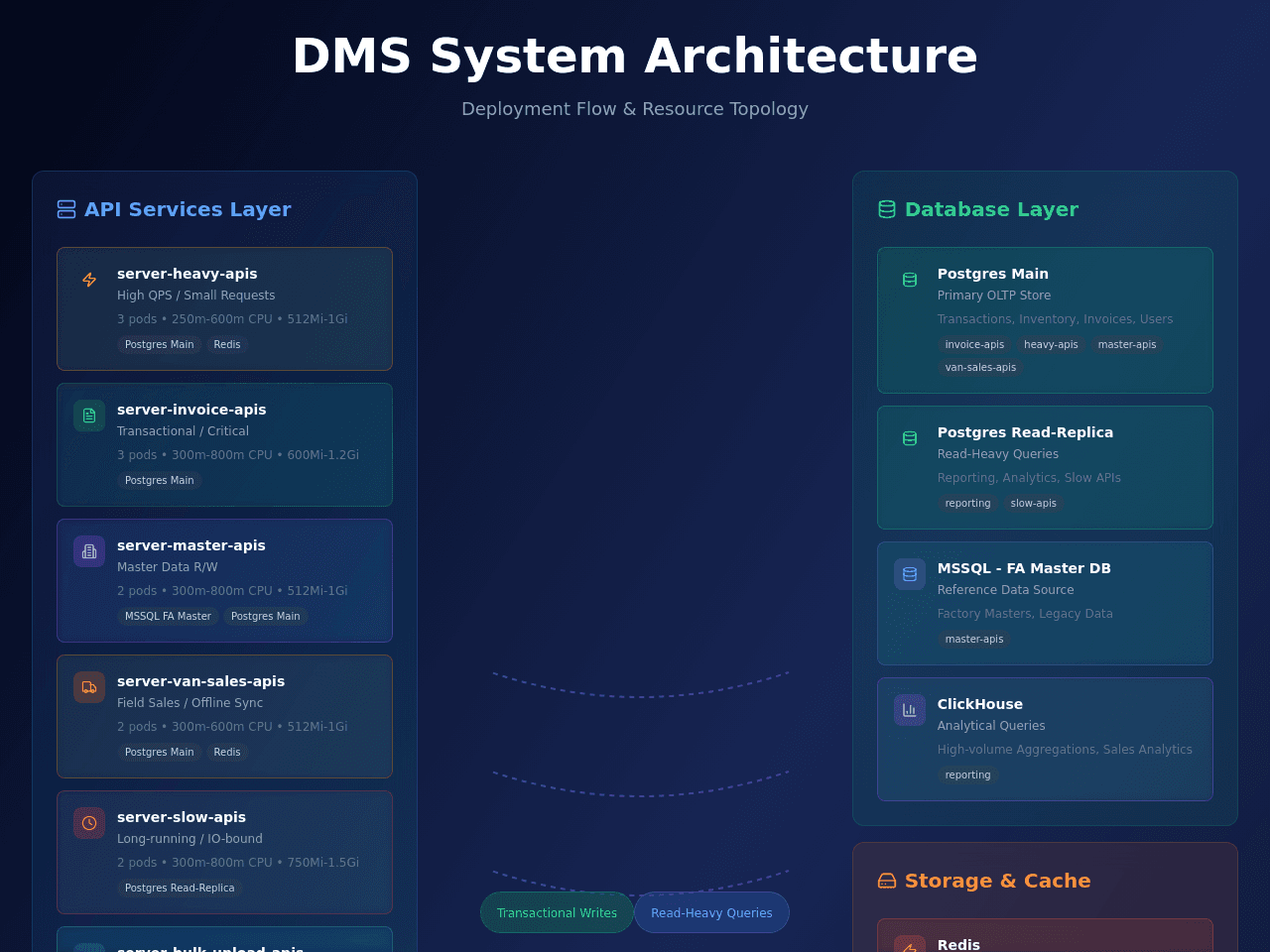This screenshot has width=1270, height=952.
Task: Click the API Services Layer heading text
Action: 188,209
